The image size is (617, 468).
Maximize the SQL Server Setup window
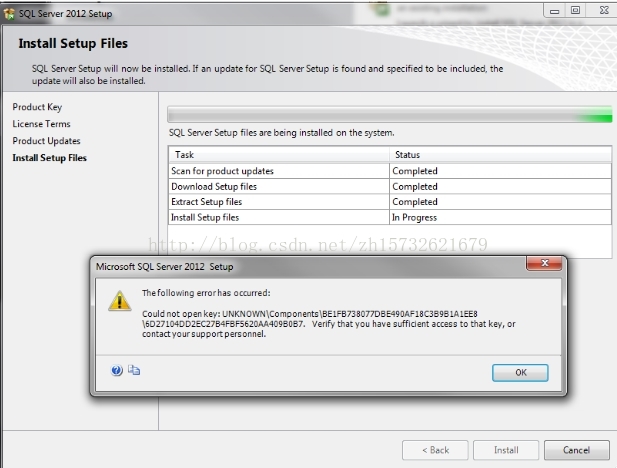576,9
